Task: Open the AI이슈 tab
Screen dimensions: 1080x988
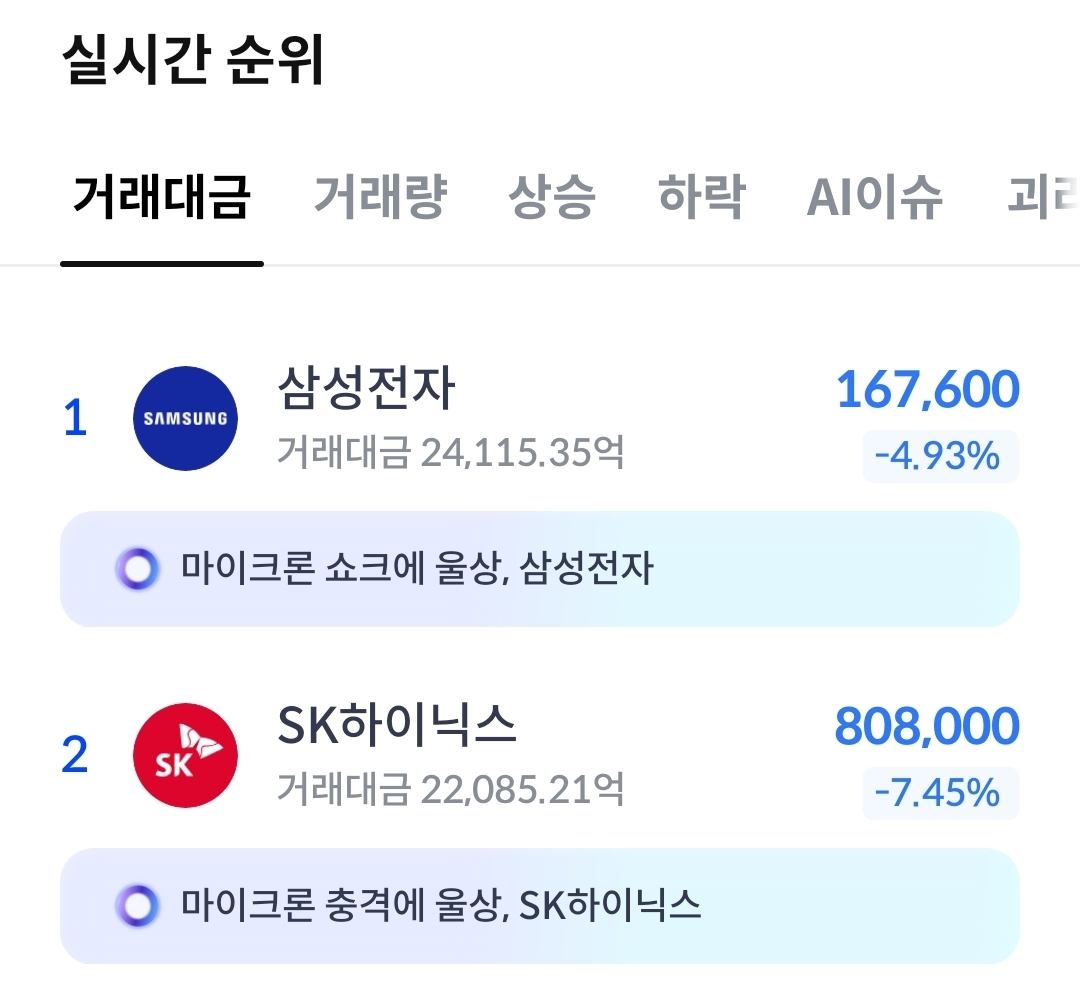Action: [874, 197]
